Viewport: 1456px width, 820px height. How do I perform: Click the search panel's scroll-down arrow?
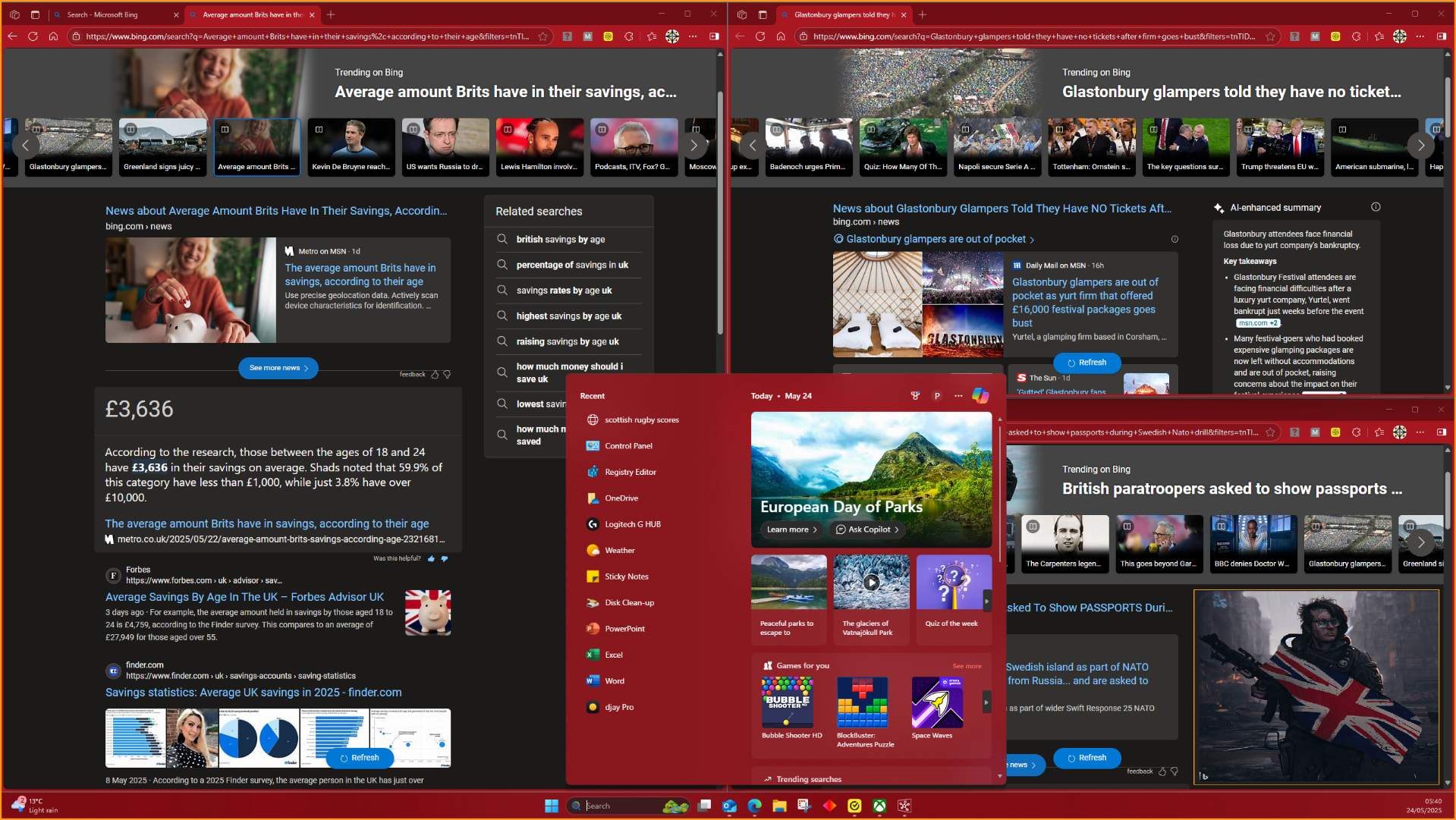[999, 776]
